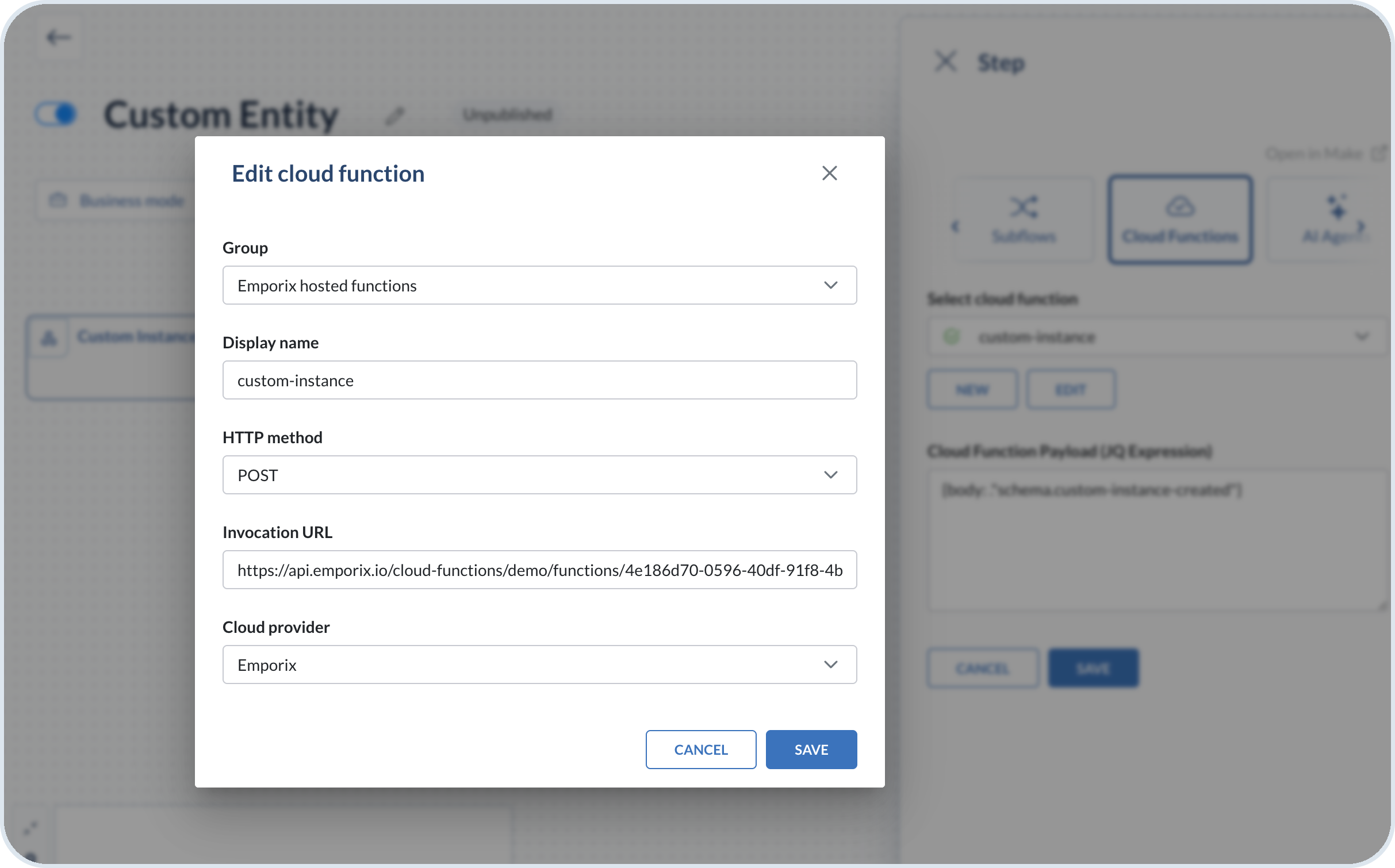Click the Cloud Function Payload text area
The image size is (1395, 868).
pos(1157,540)
